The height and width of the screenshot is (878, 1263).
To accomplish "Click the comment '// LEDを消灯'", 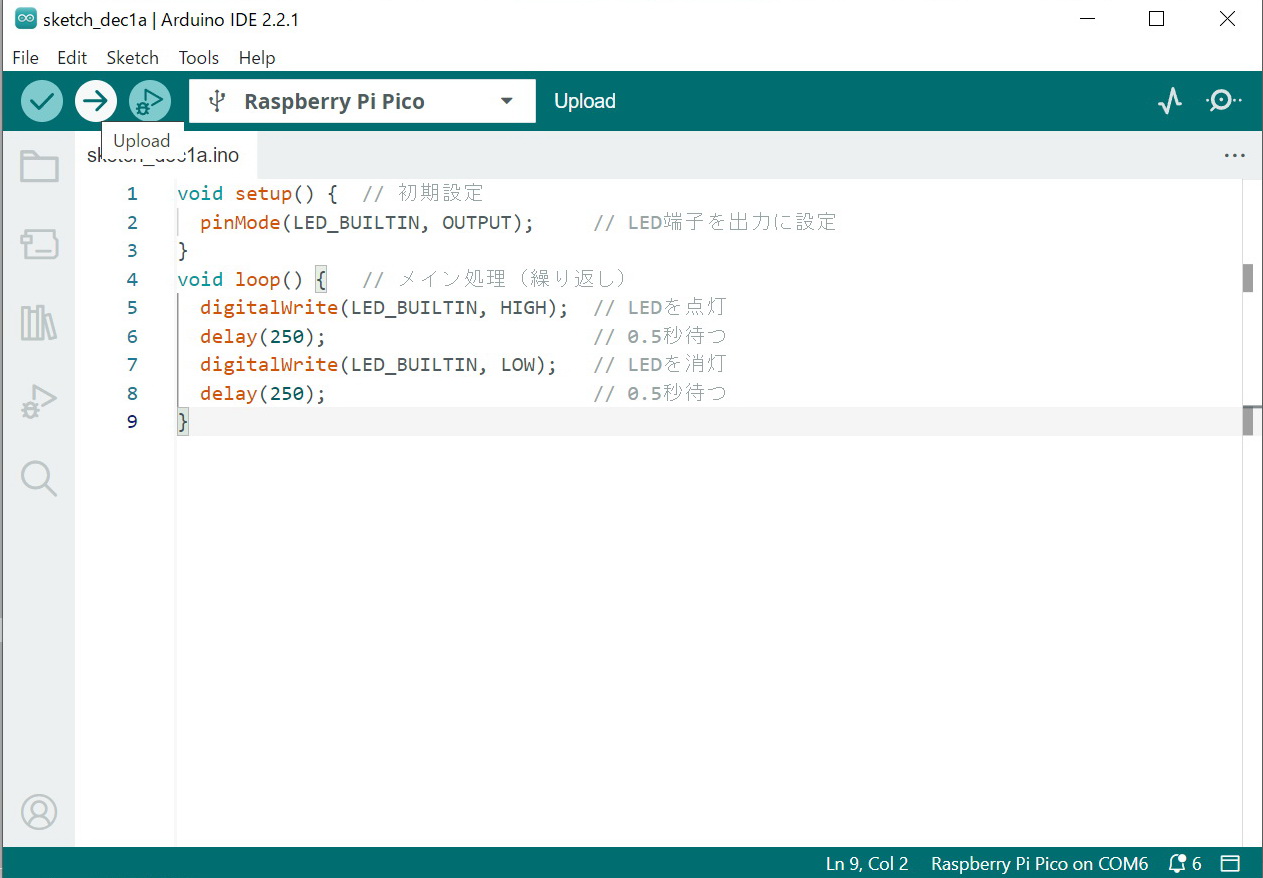I will [660, 364].
